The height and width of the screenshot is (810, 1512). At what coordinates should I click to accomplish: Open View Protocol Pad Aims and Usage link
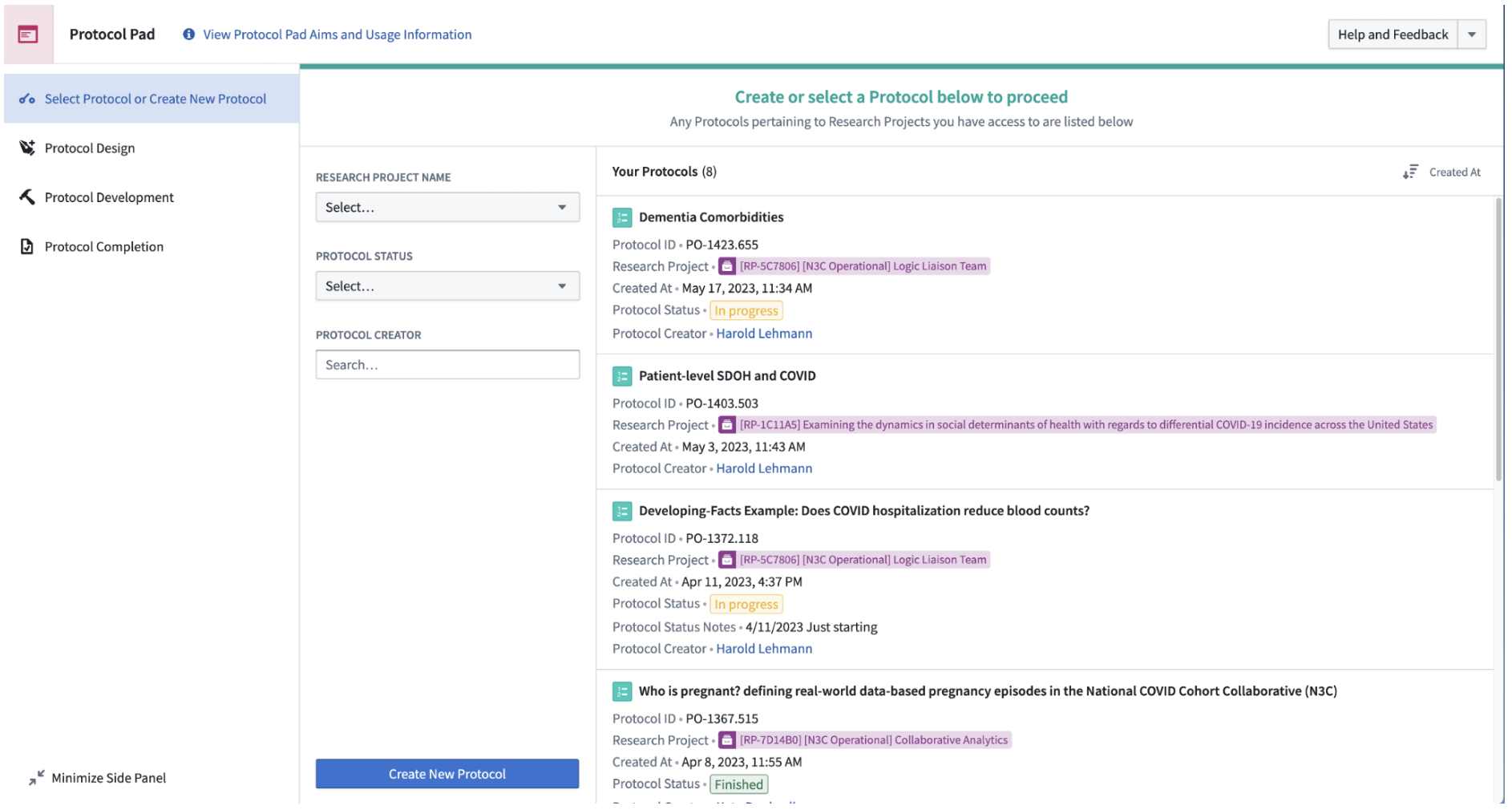337,34
